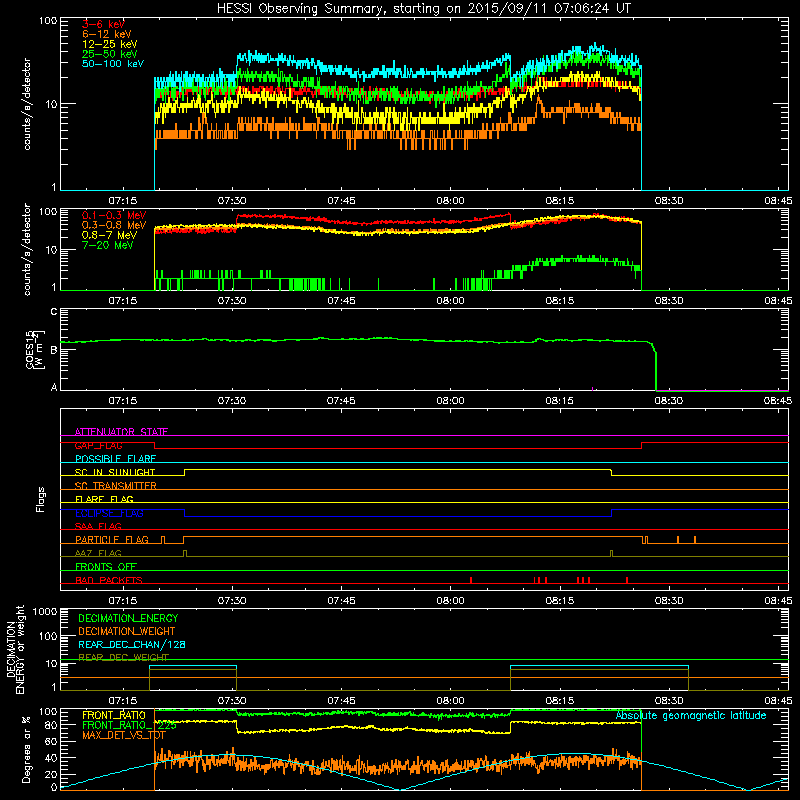Click the red BAD_PACKETS label
The width and height of the screenshot is (800, 800).
coord(109,580)
